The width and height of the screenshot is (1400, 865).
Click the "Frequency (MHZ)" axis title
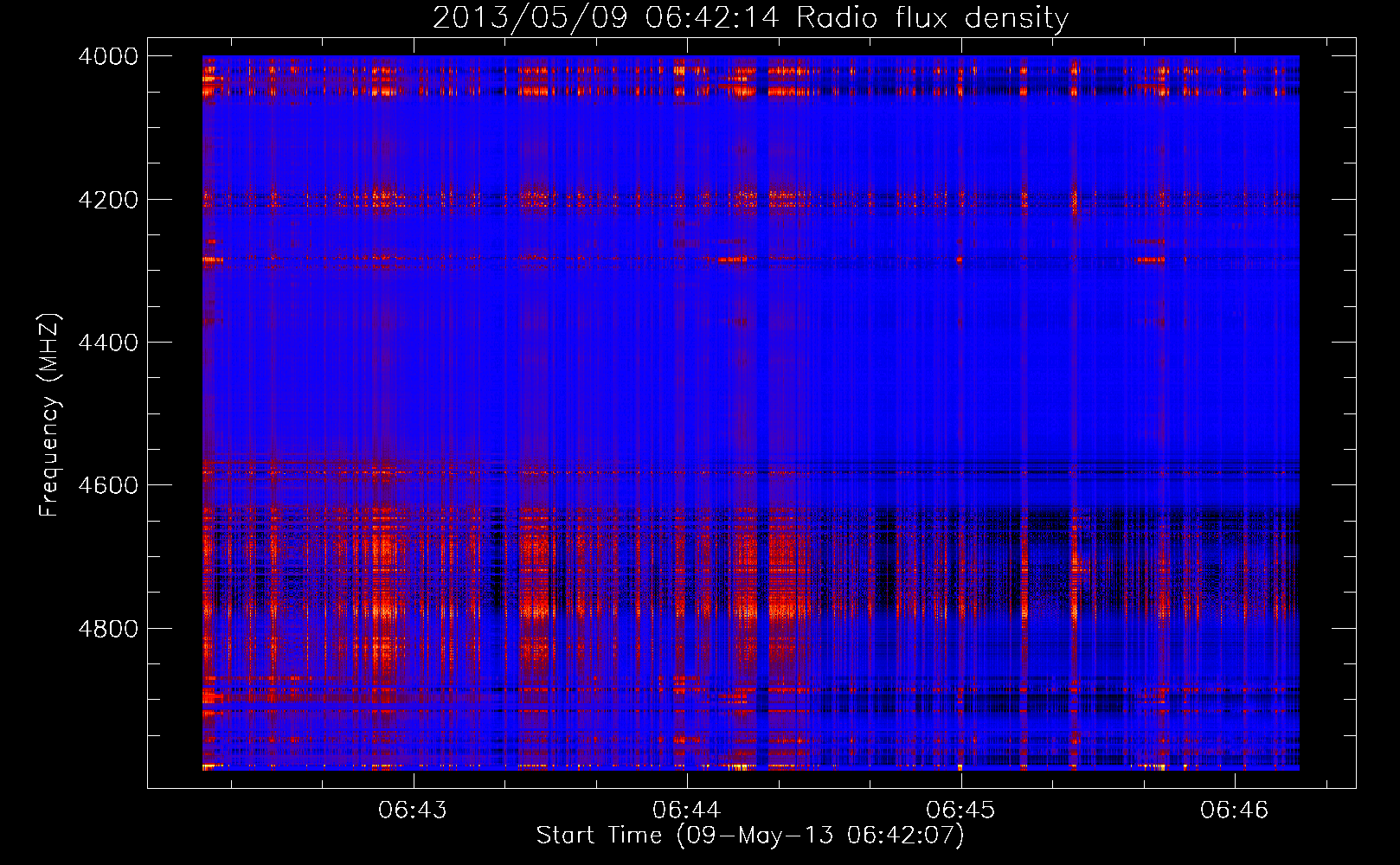point(50,415)
